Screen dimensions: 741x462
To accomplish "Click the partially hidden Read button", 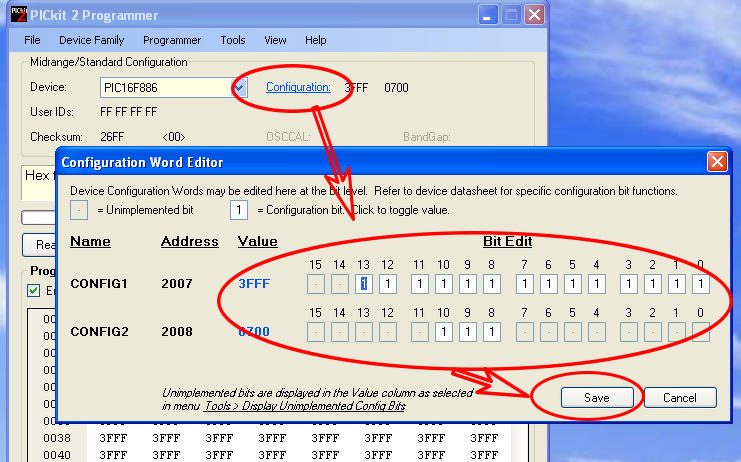I will tap(40, 245).
